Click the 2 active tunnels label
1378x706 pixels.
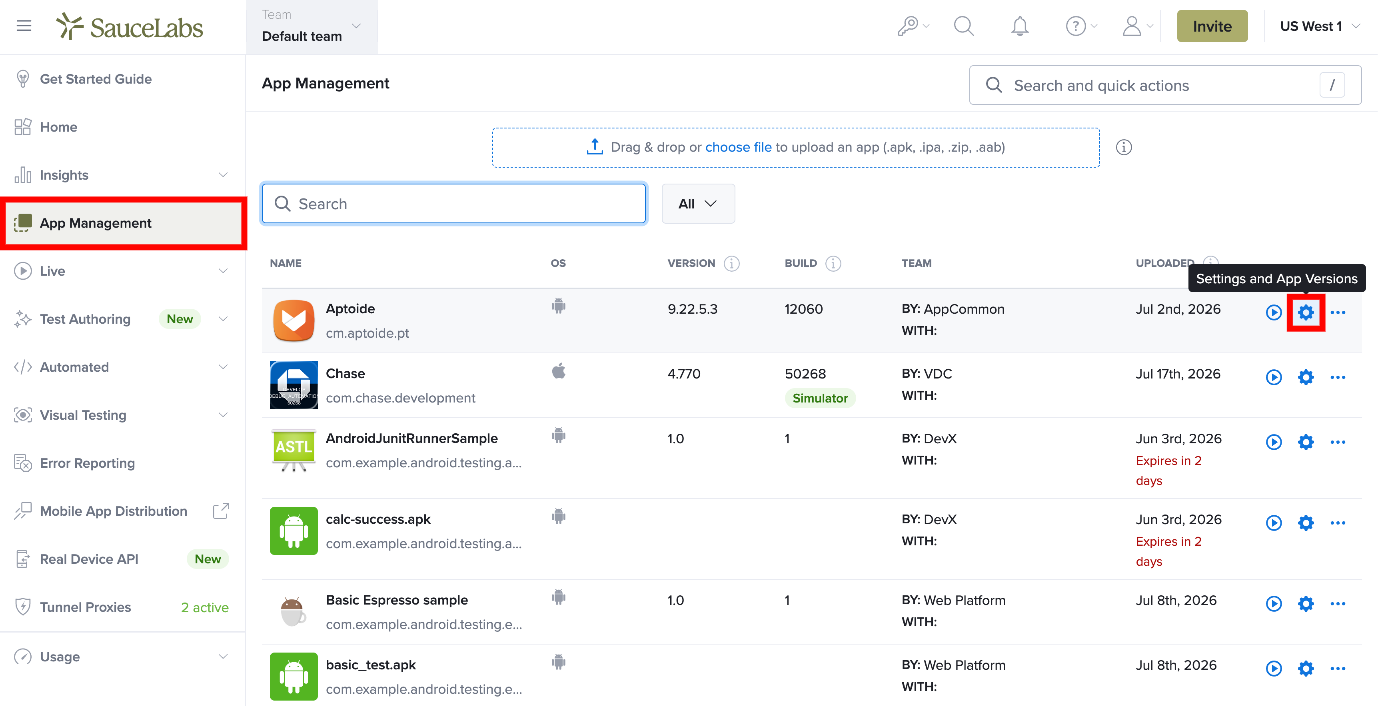(205, 607)
